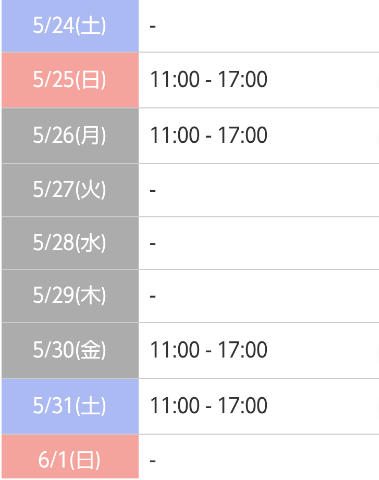Click the 5/29(木) date cell

[x=70, y=296]
